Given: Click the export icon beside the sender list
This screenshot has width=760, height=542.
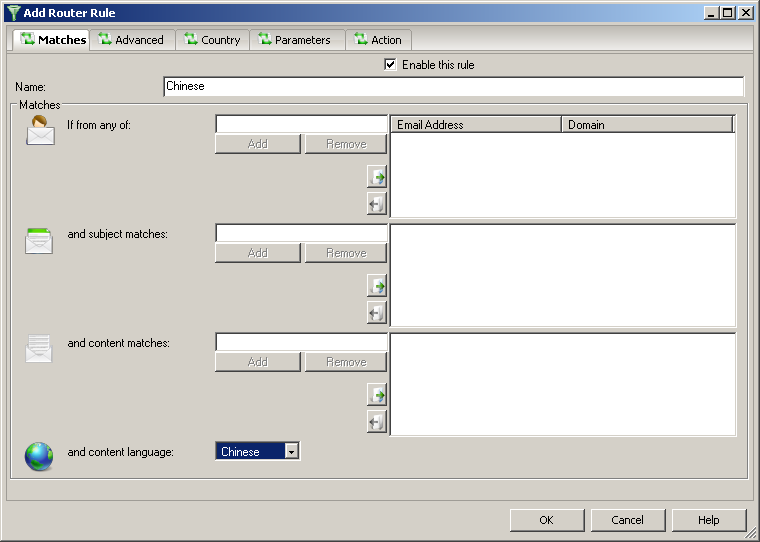Looking at the screenshot, I should coord(377,204).
